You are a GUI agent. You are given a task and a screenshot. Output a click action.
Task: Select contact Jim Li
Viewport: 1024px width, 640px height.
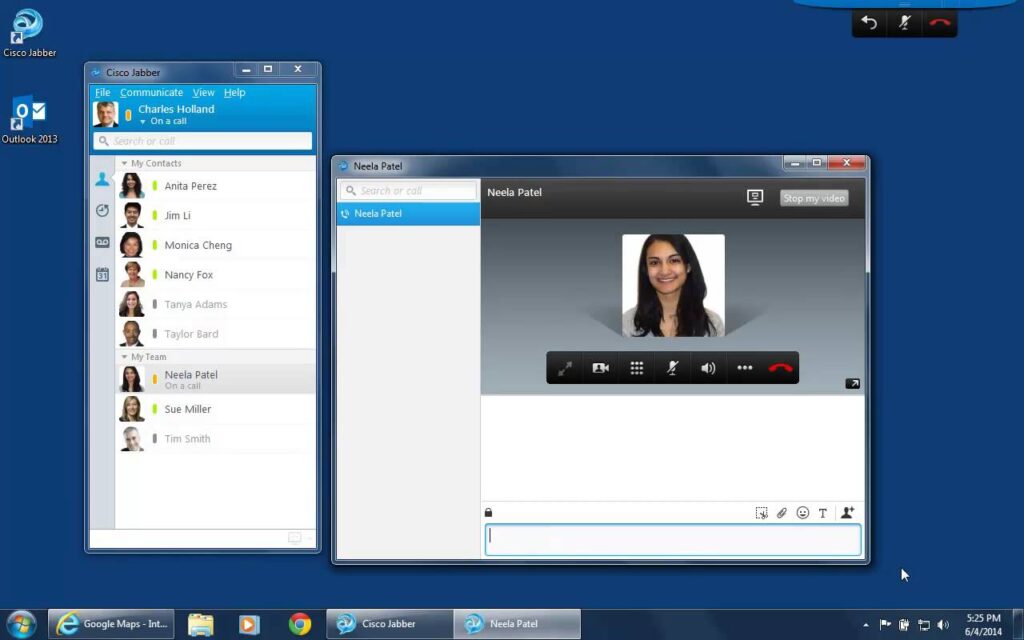click(x=216, y=215)
